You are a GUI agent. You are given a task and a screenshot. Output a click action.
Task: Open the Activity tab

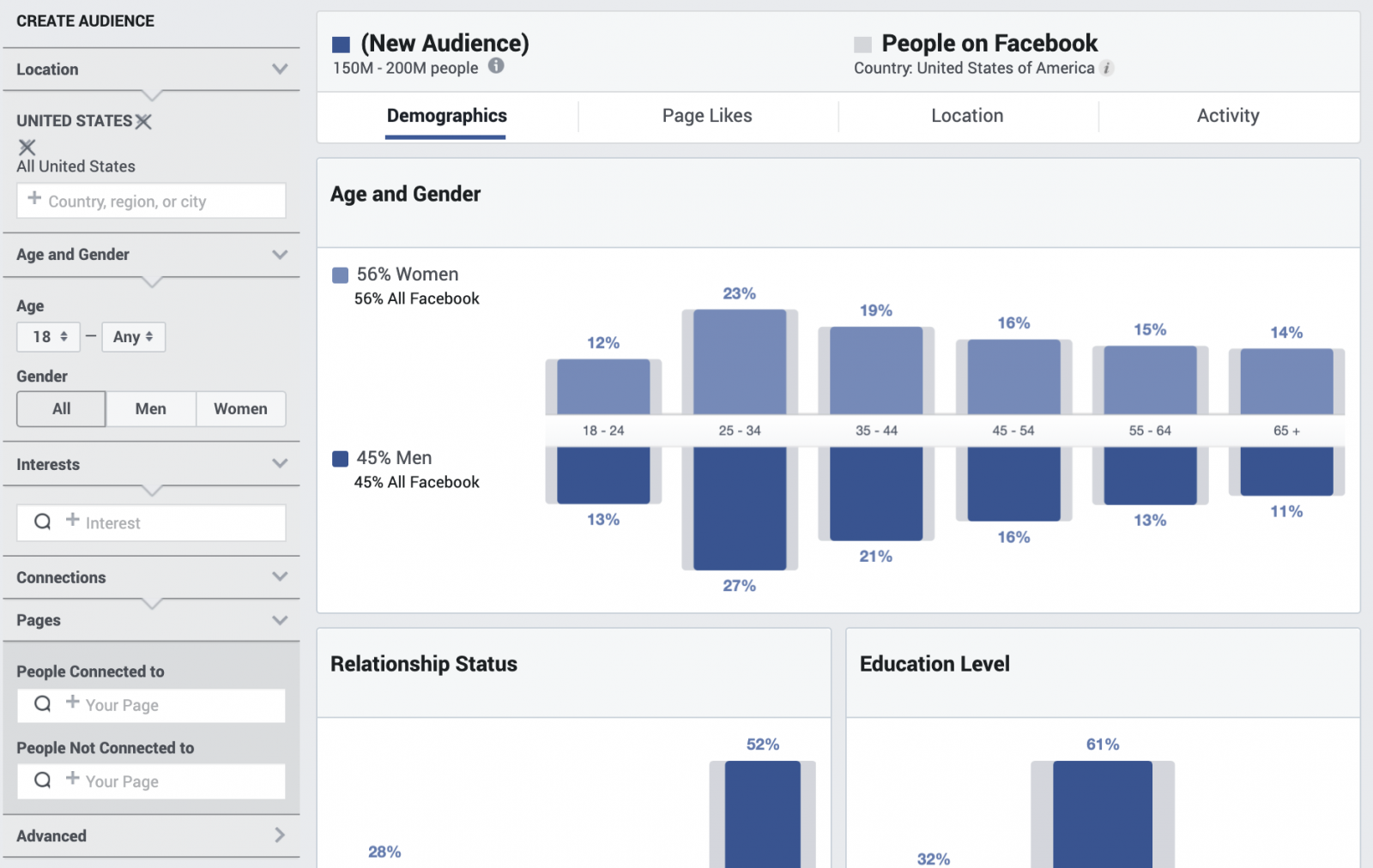[1227, 115]
